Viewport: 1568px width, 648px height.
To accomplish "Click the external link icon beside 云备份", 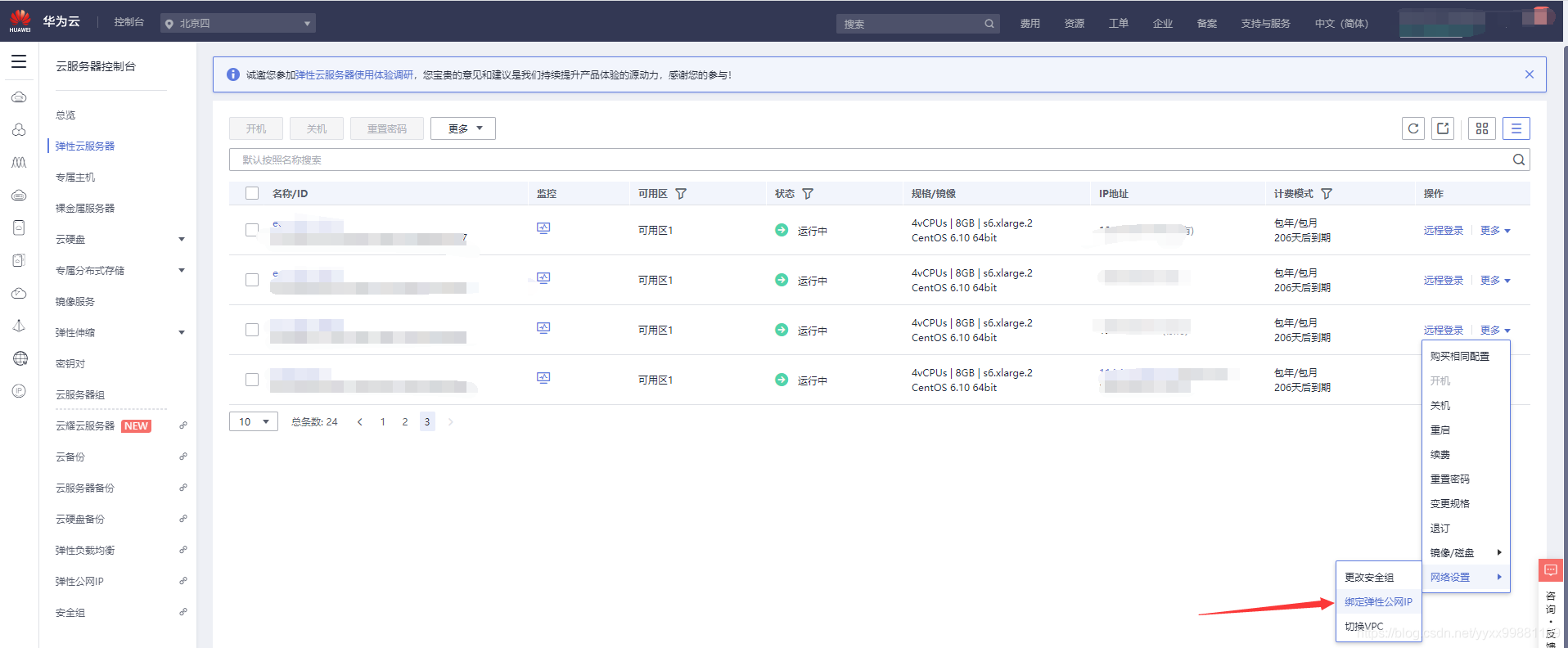I will [x=183, y=457].
